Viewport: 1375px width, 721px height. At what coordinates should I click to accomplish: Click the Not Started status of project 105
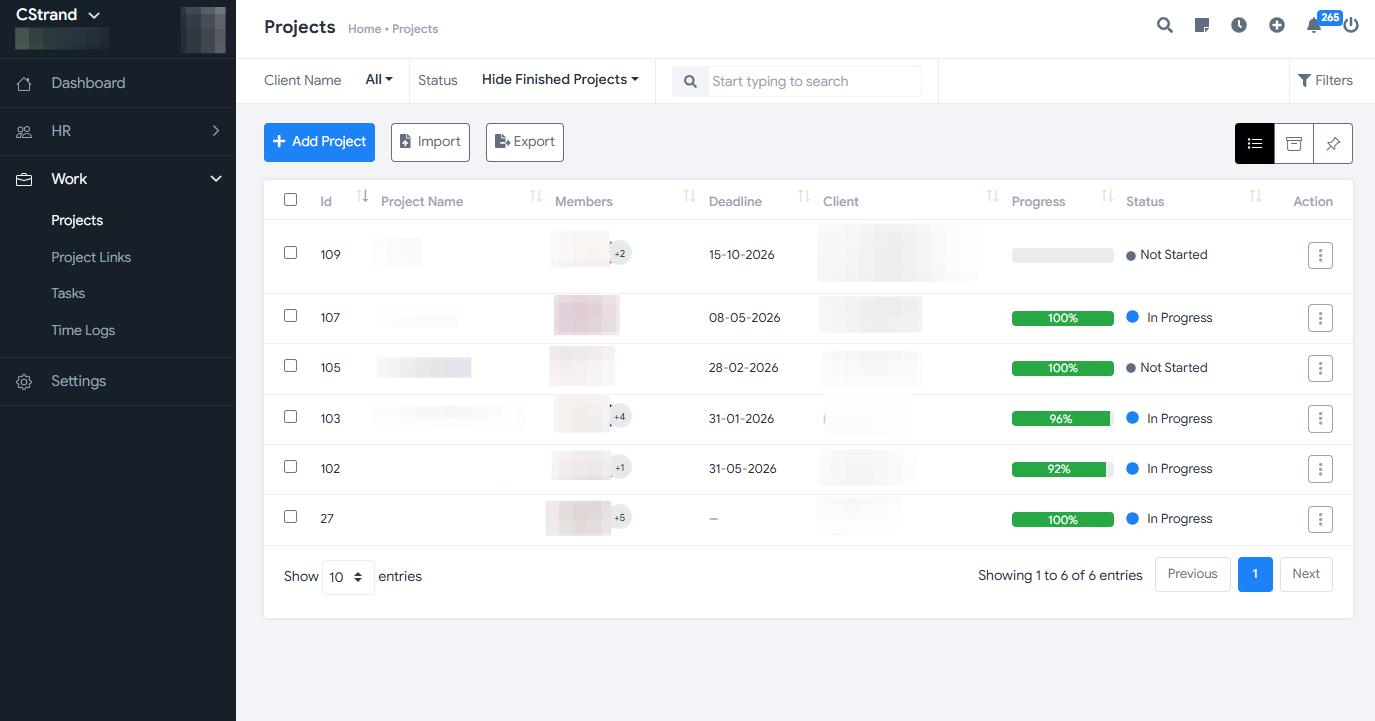[x=1167, y=367]
